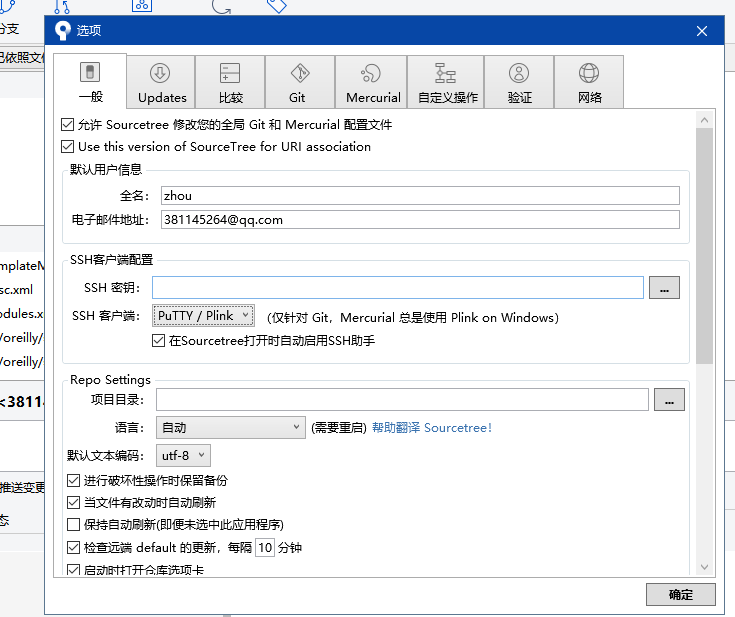Open the 网络 network tab

click(589, 82)
